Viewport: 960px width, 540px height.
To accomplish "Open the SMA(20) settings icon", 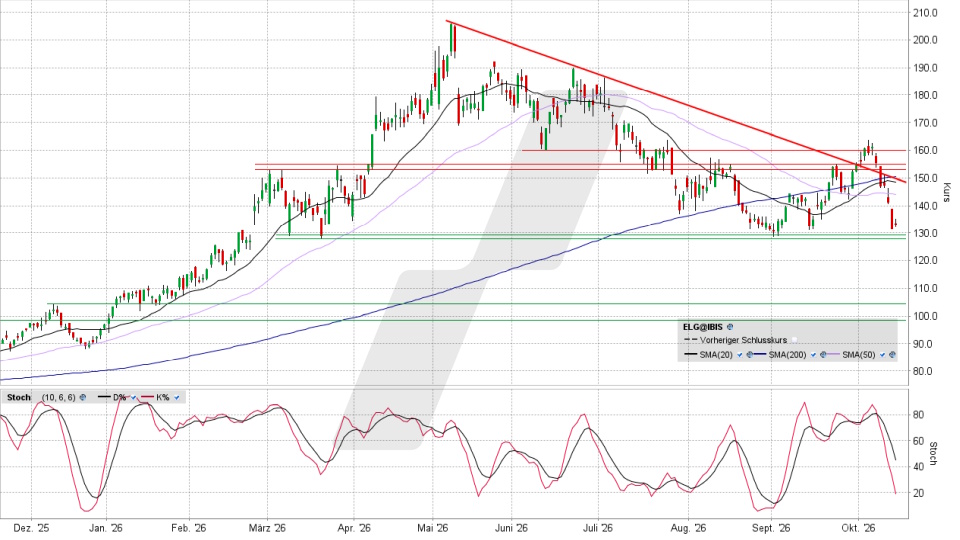I will [x=750, y=354].
